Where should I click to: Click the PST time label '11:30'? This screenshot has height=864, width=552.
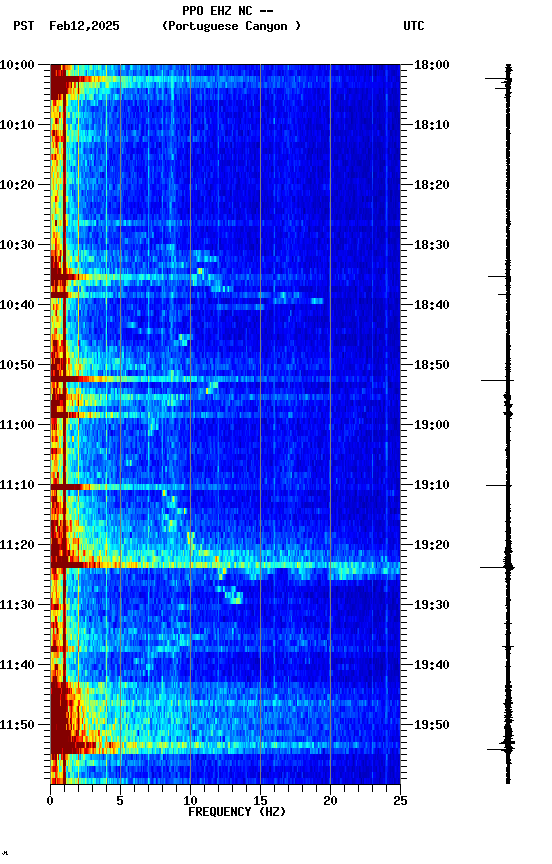click(17, 605)
